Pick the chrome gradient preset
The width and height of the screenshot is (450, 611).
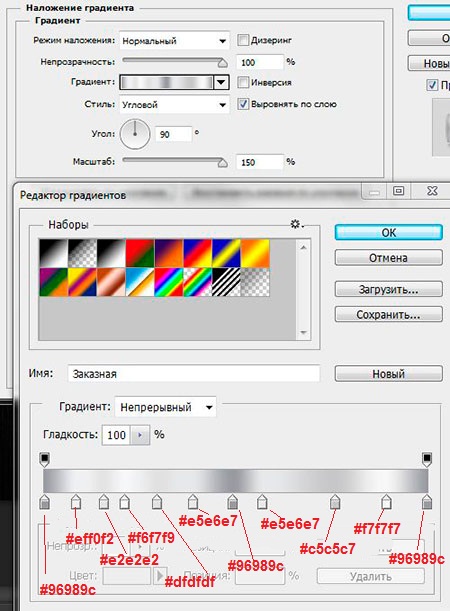[140, 282]
